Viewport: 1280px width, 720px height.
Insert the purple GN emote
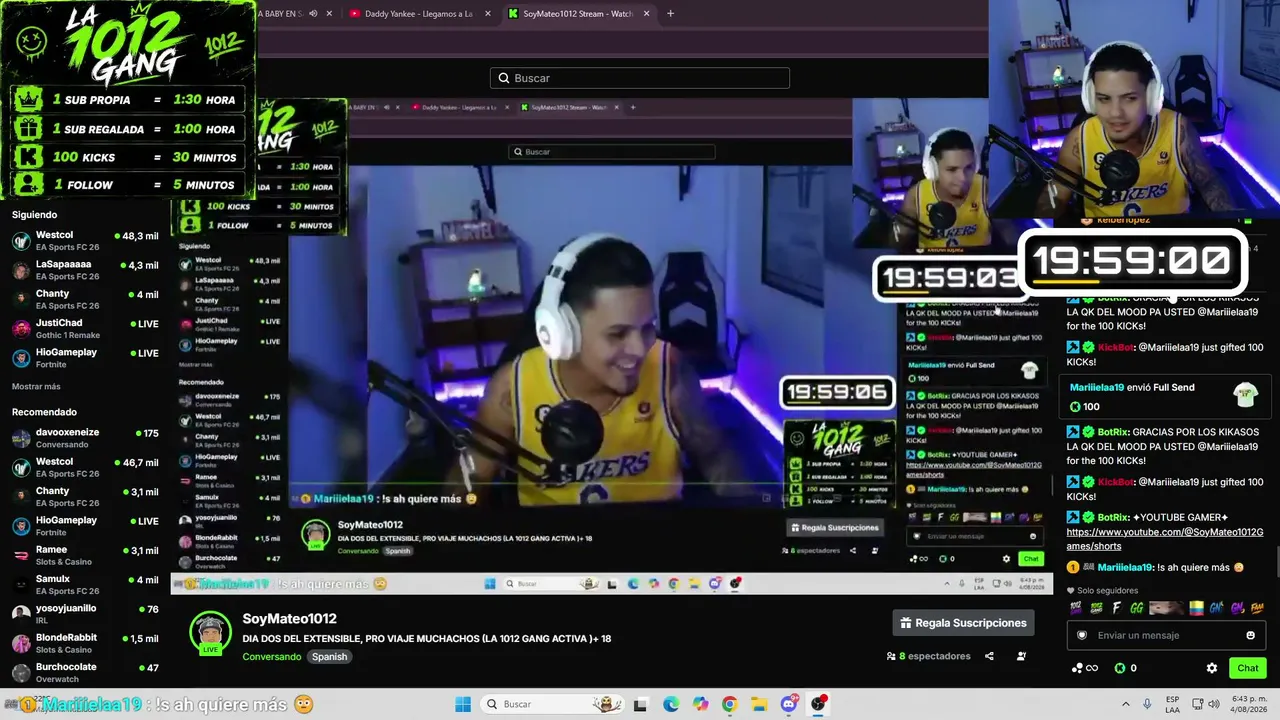pos(1237,608)
